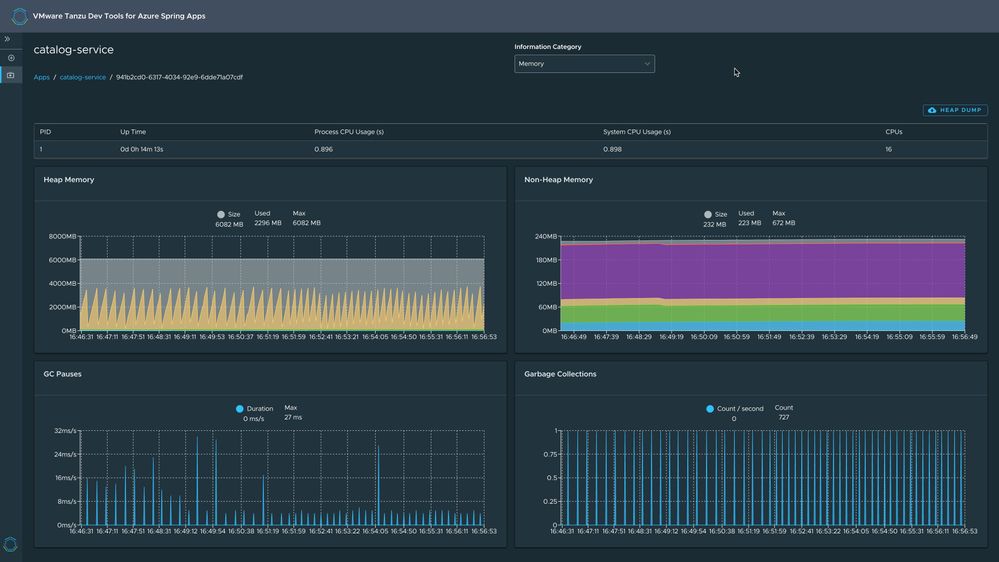Click the Non-Heap Memory panel title
This screenshot has height=562, width=999.
(559, 180)
